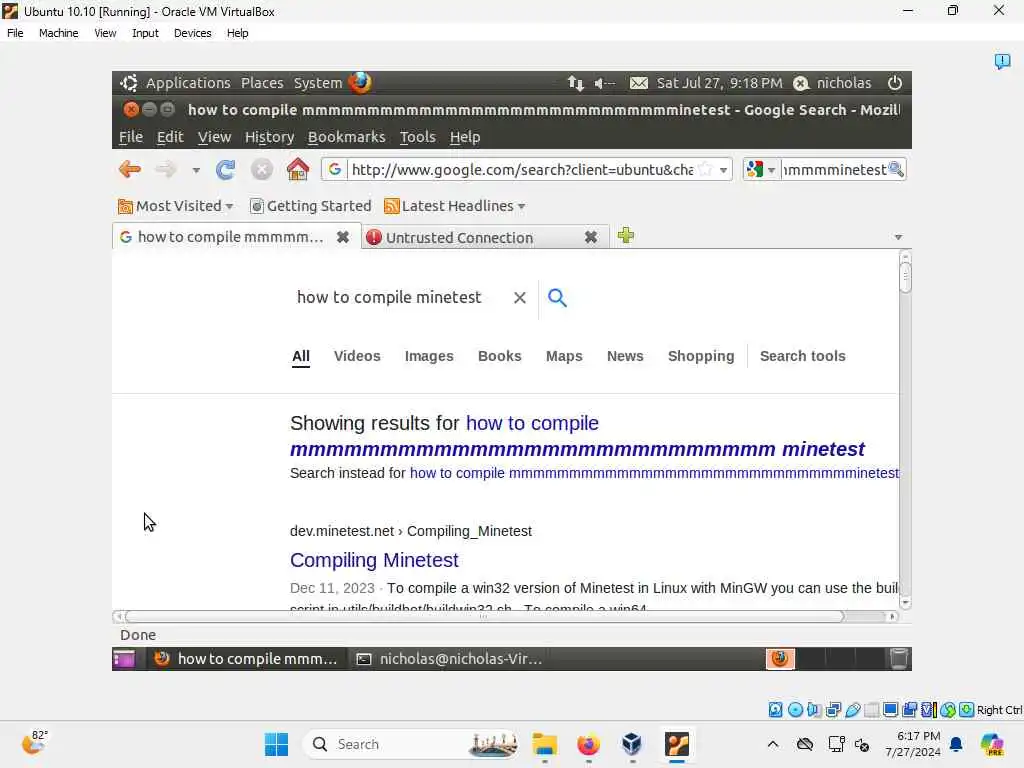Open the clock showing Sat Jul 27, 9:18 PM
Image resolution: width=1024 pixels, height=768 pixels.
(719, 83)
